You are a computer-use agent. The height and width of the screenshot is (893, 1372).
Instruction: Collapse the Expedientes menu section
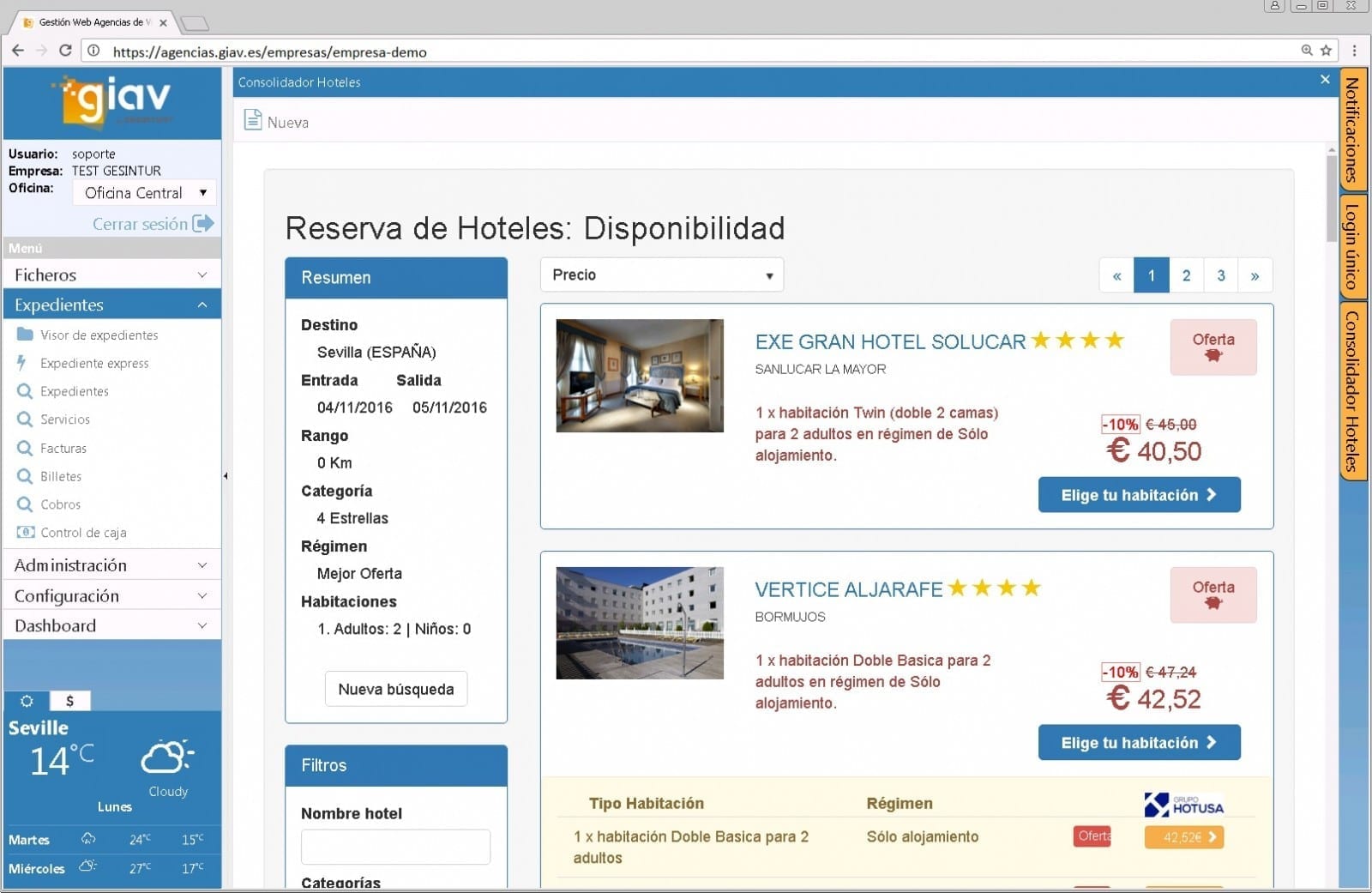111,305
